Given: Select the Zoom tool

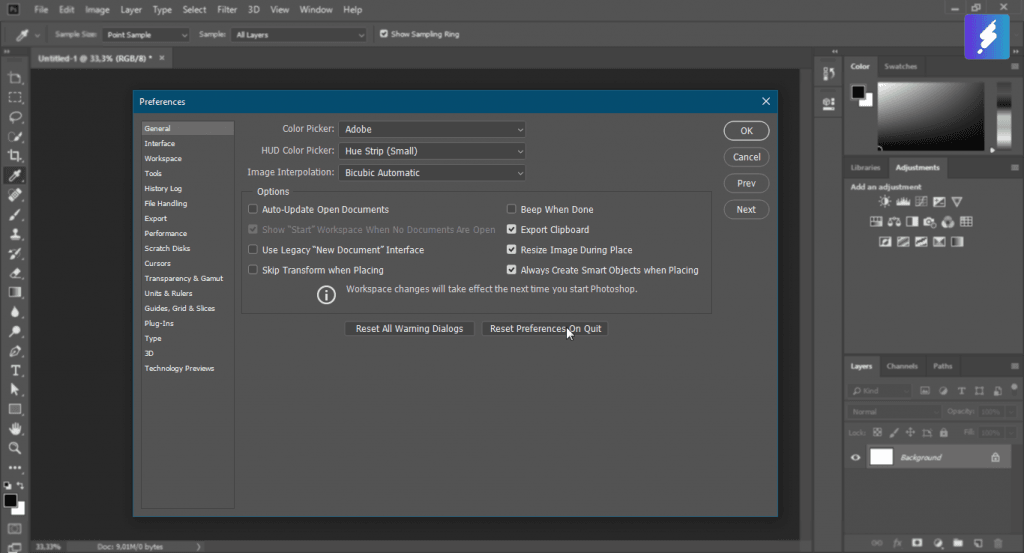Looking at the screenshot, I should click(15, 448).
